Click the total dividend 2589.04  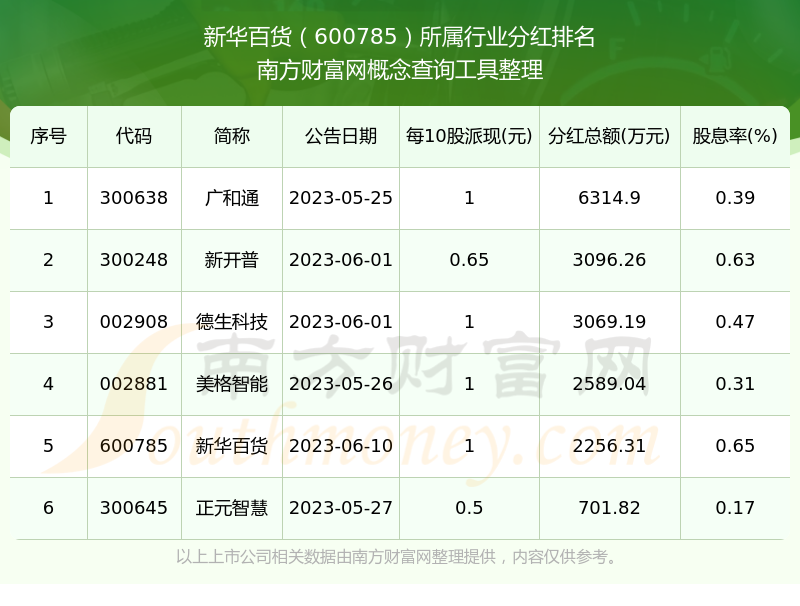[609, 384]
